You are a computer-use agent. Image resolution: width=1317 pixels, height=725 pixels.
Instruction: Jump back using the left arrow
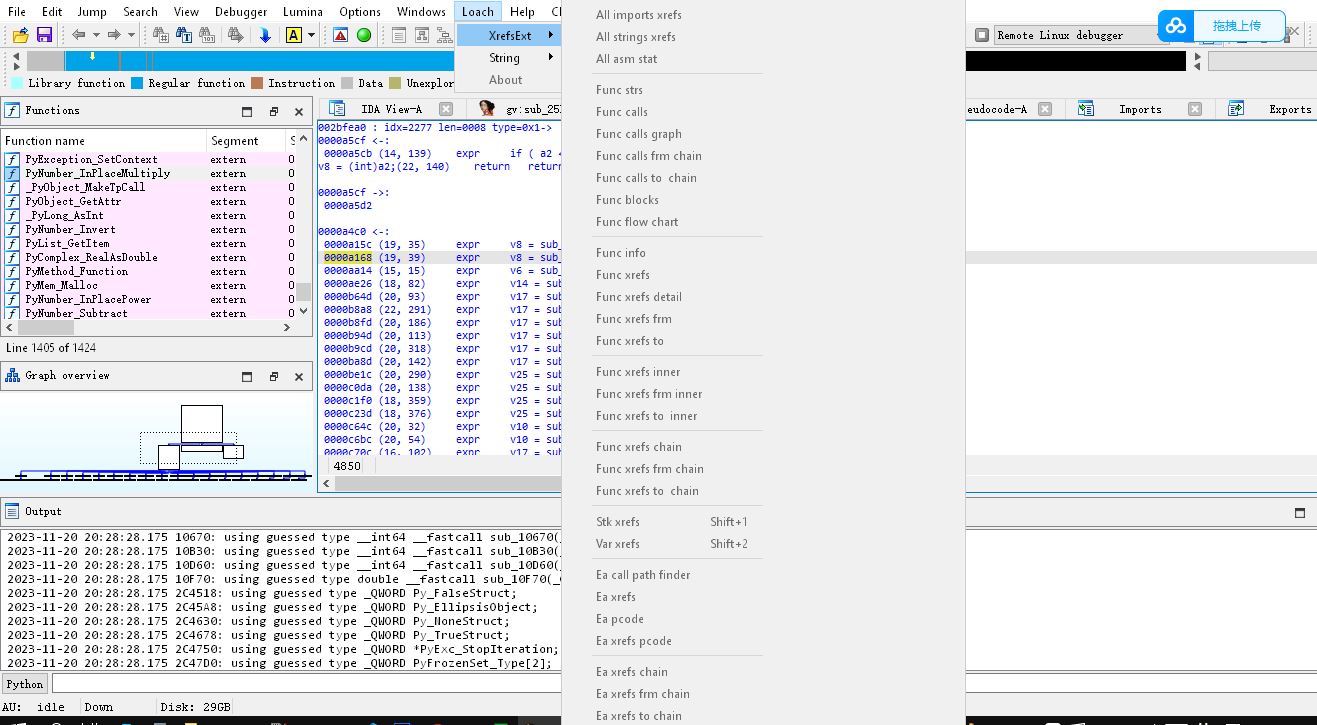[x=78, y=35]
